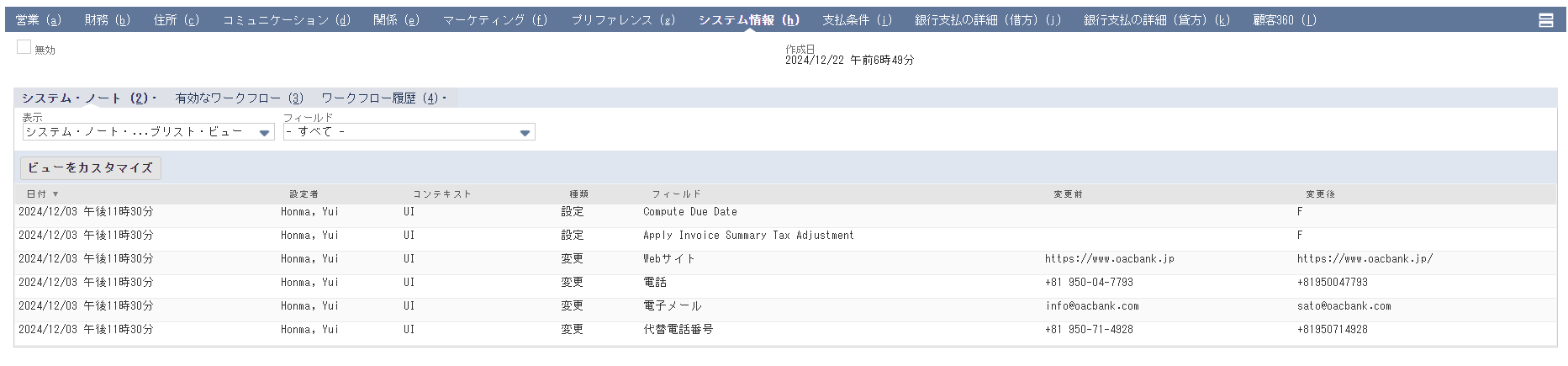This screenshot has width=1568, height=366.
Task: Click new email sato@oacbank.com
Action: click(x=1344, y=306)
